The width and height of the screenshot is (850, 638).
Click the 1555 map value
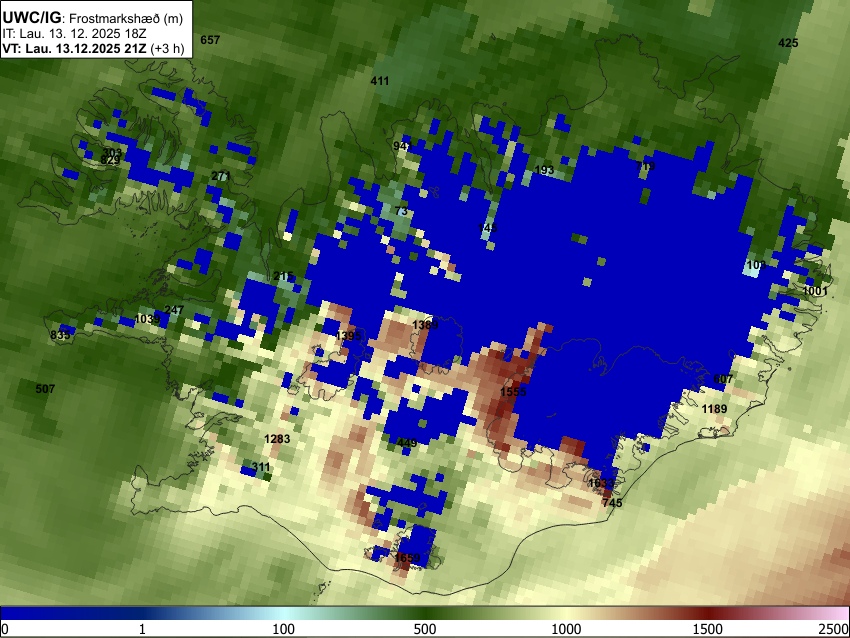click(x=513, y=392)
